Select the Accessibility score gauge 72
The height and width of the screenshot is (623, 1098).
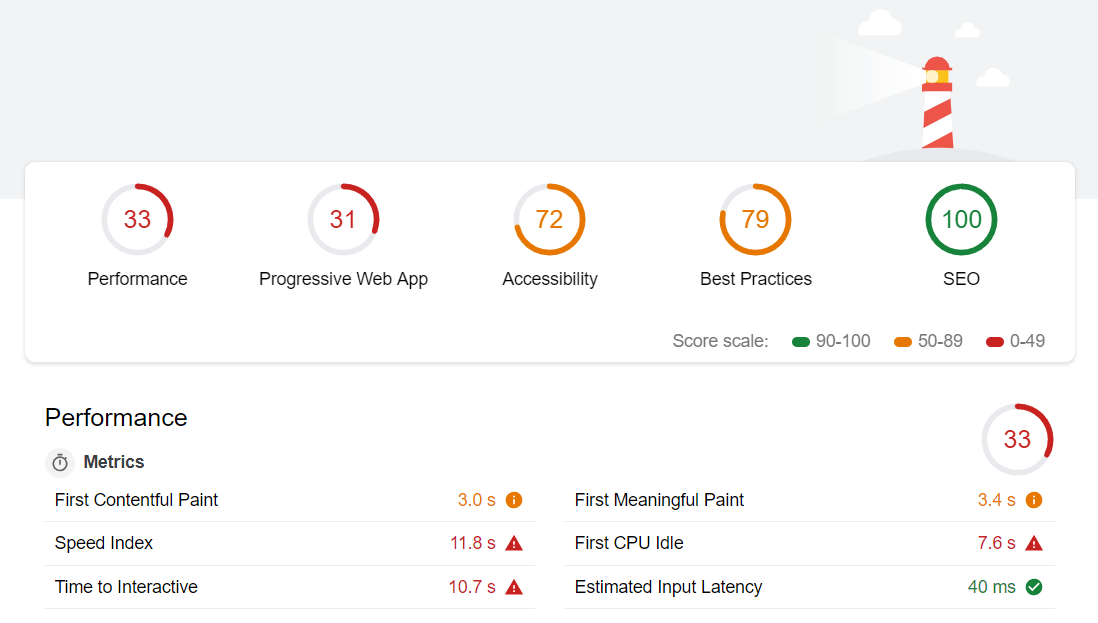click(549, 219)
